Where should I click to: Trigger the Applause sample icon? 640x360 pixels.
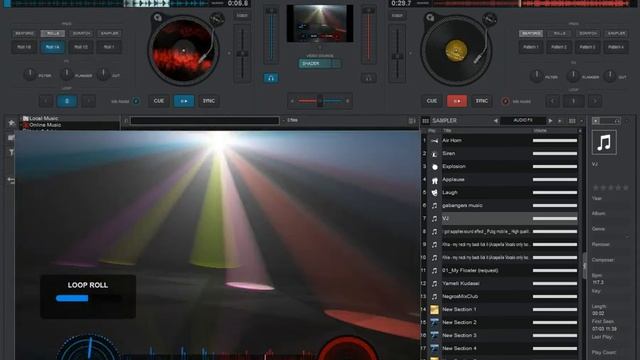(435, 180)
